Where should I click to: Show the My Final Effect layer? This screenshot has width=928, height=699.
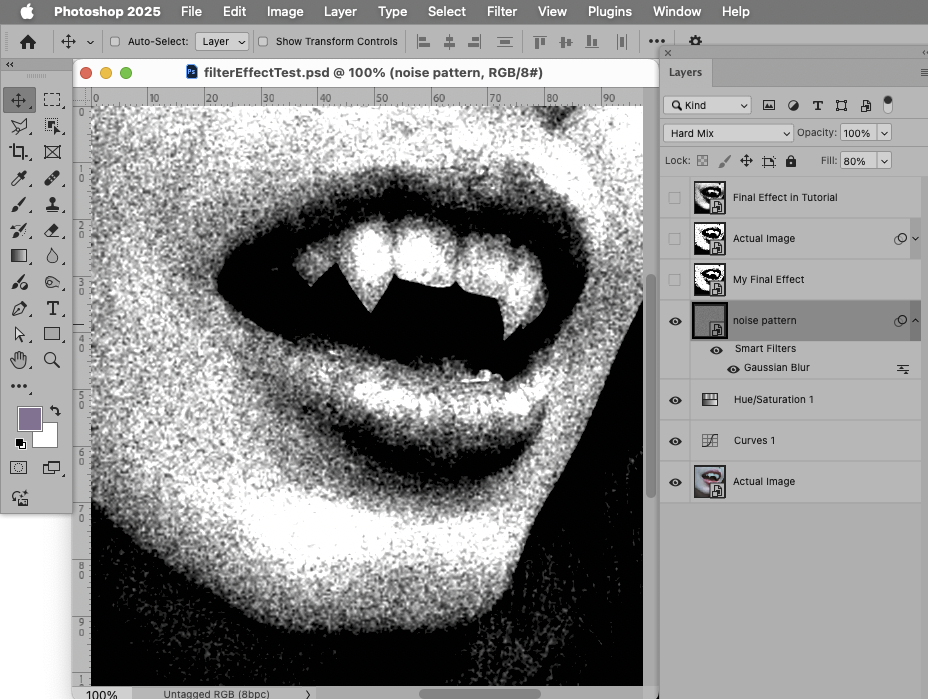[675, 279]
